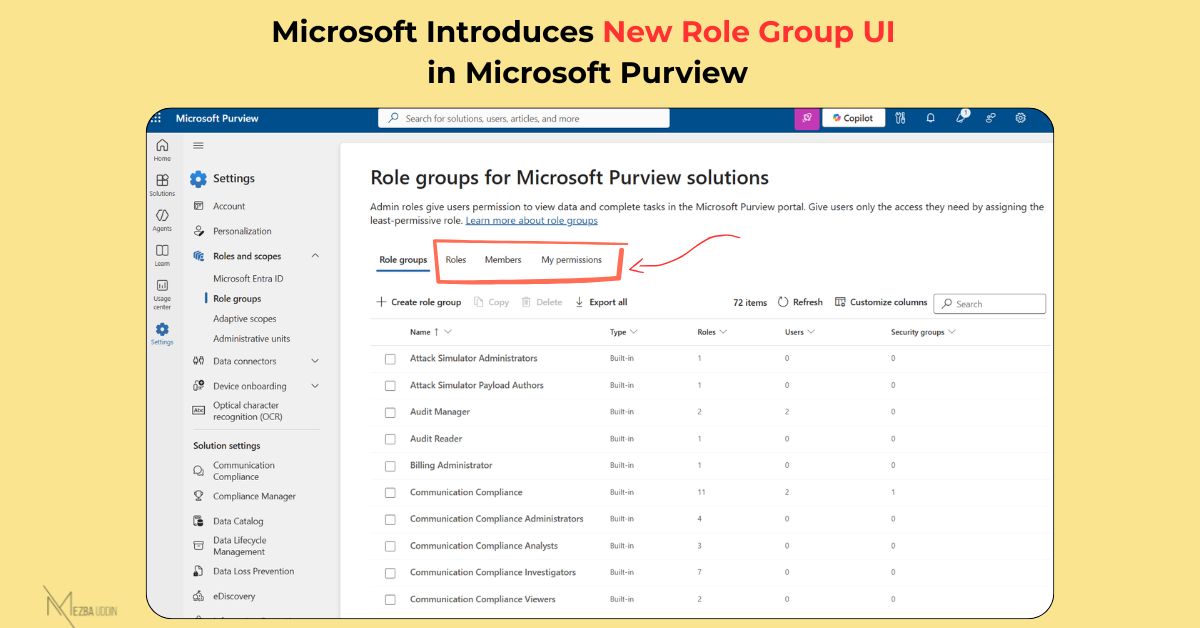Select Settings in left rail

[x=162, y=333]
